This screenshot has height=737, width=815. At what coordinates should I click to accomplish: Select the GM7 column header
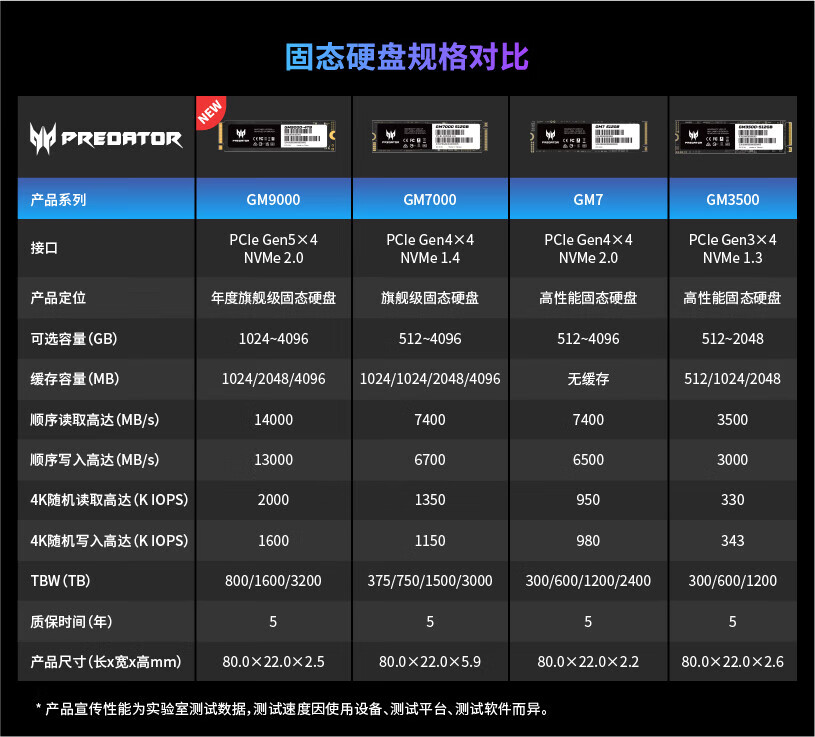[x=588, y=199]
